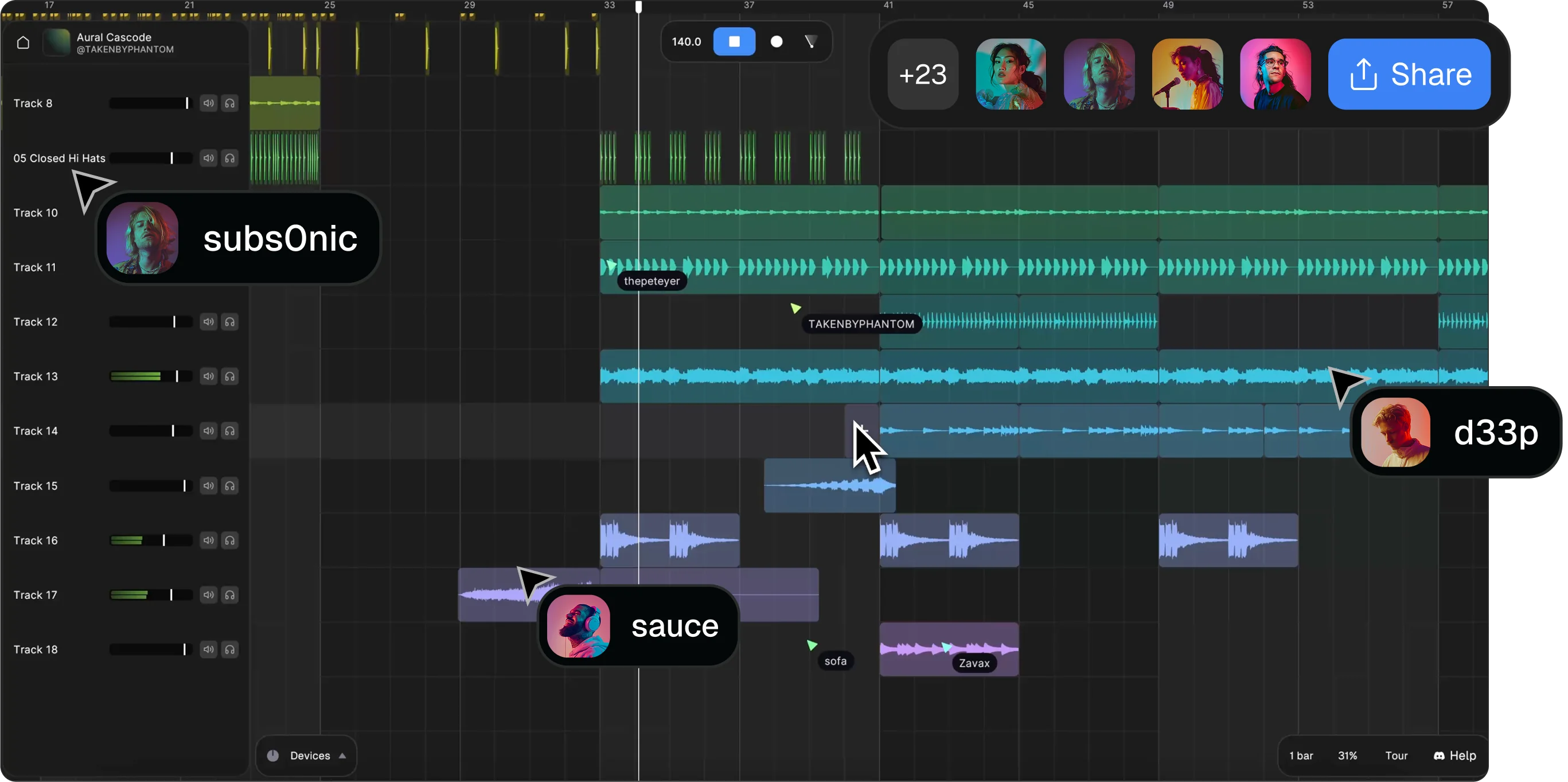The width and height of the screenshot is (1568, 782).
Task: Show the +23 additional collaborators
Action: coord(923,75)
